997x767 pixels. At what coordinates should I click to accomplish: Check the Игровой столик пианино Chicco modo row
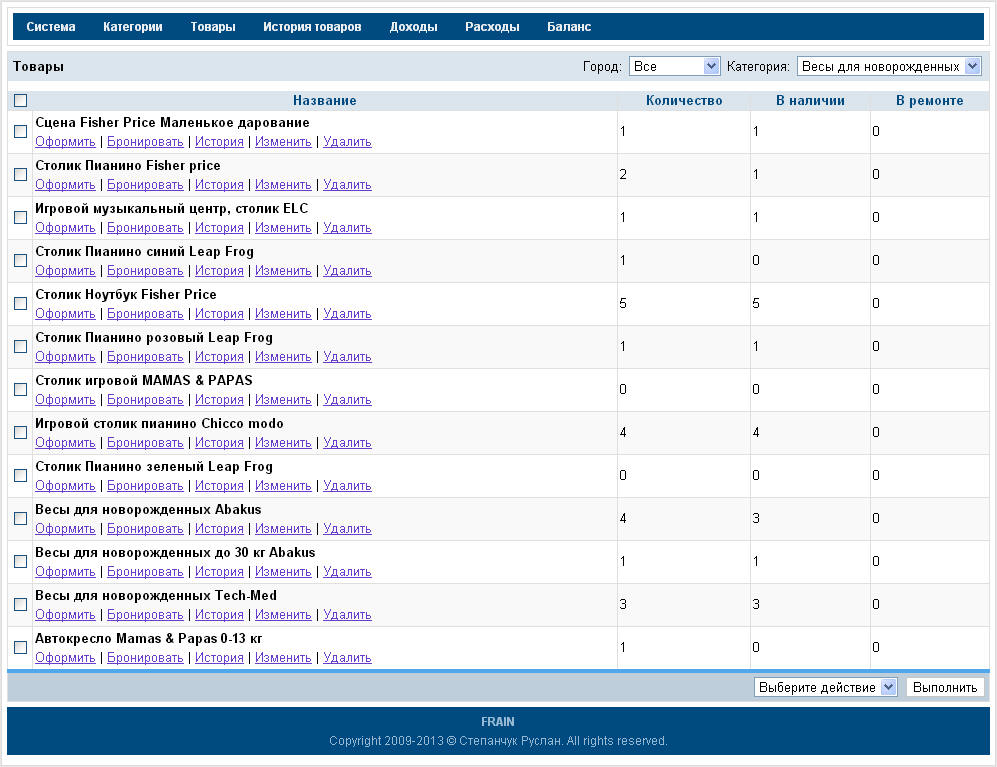point(20,432)
